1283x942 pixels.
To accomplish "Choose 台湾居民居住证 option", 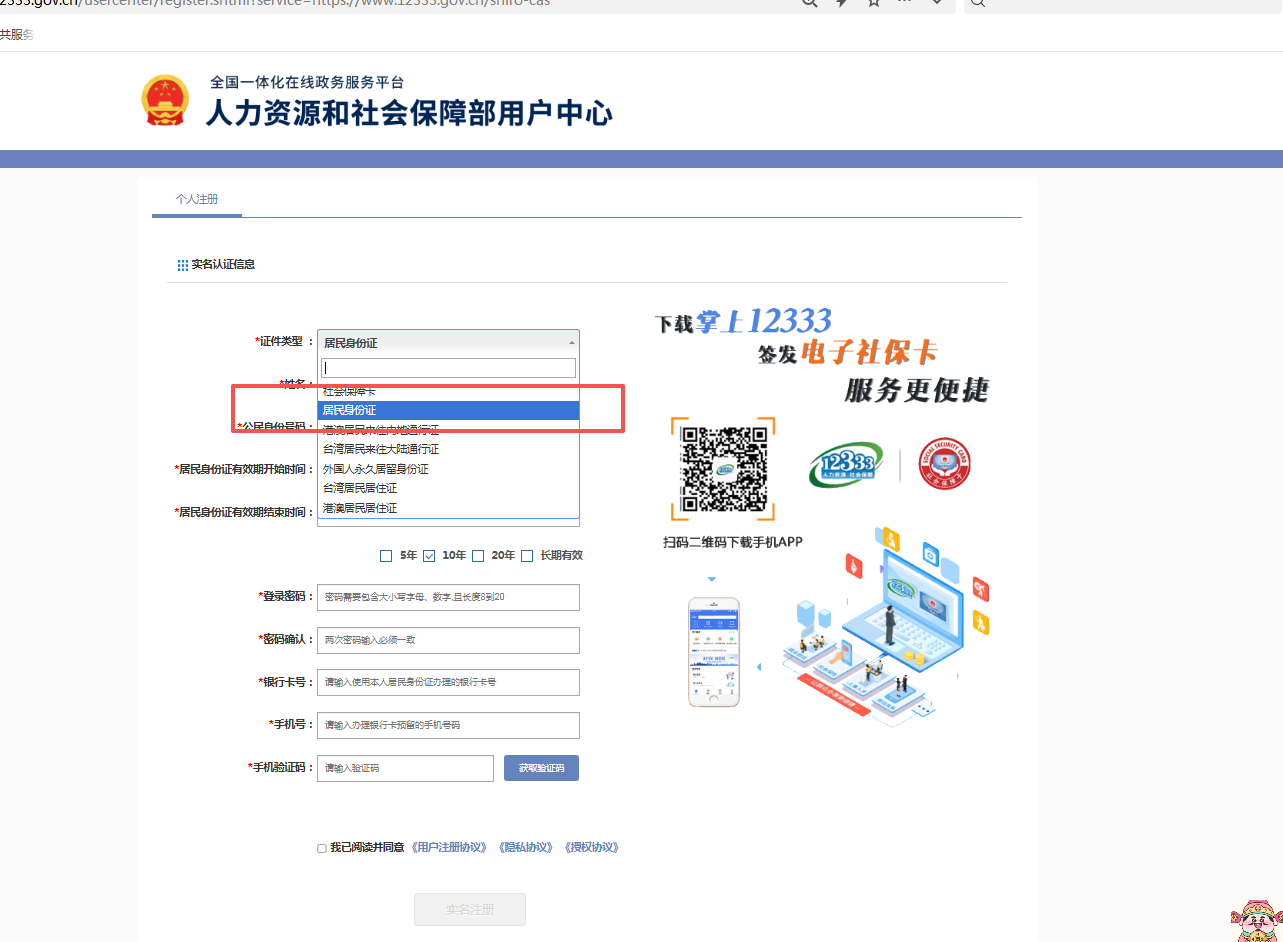I will tap(448, 488).
